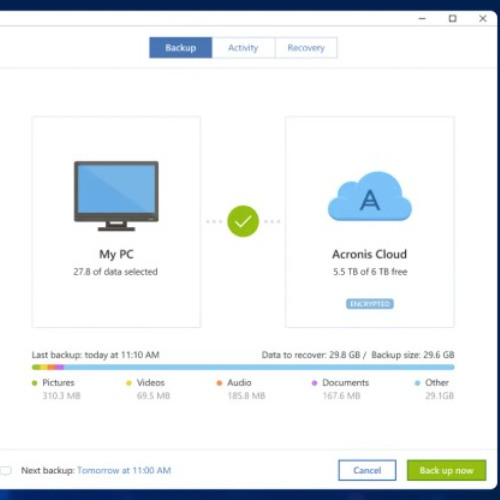Click the Videos category label

(x=151, y=383)
